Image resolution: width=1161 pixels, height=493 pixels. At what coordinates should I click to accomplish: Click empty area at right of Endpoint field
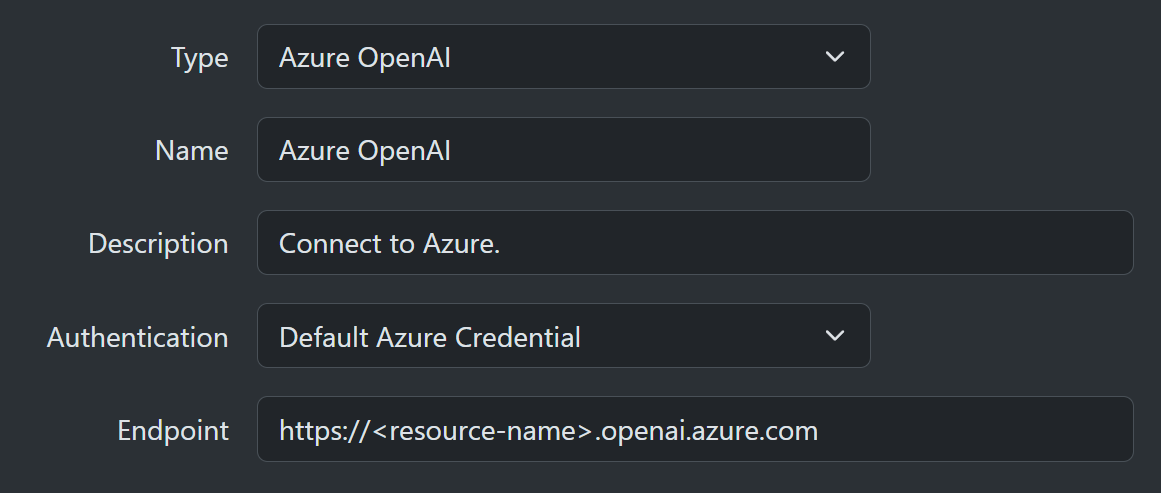tap(1000, 430)
